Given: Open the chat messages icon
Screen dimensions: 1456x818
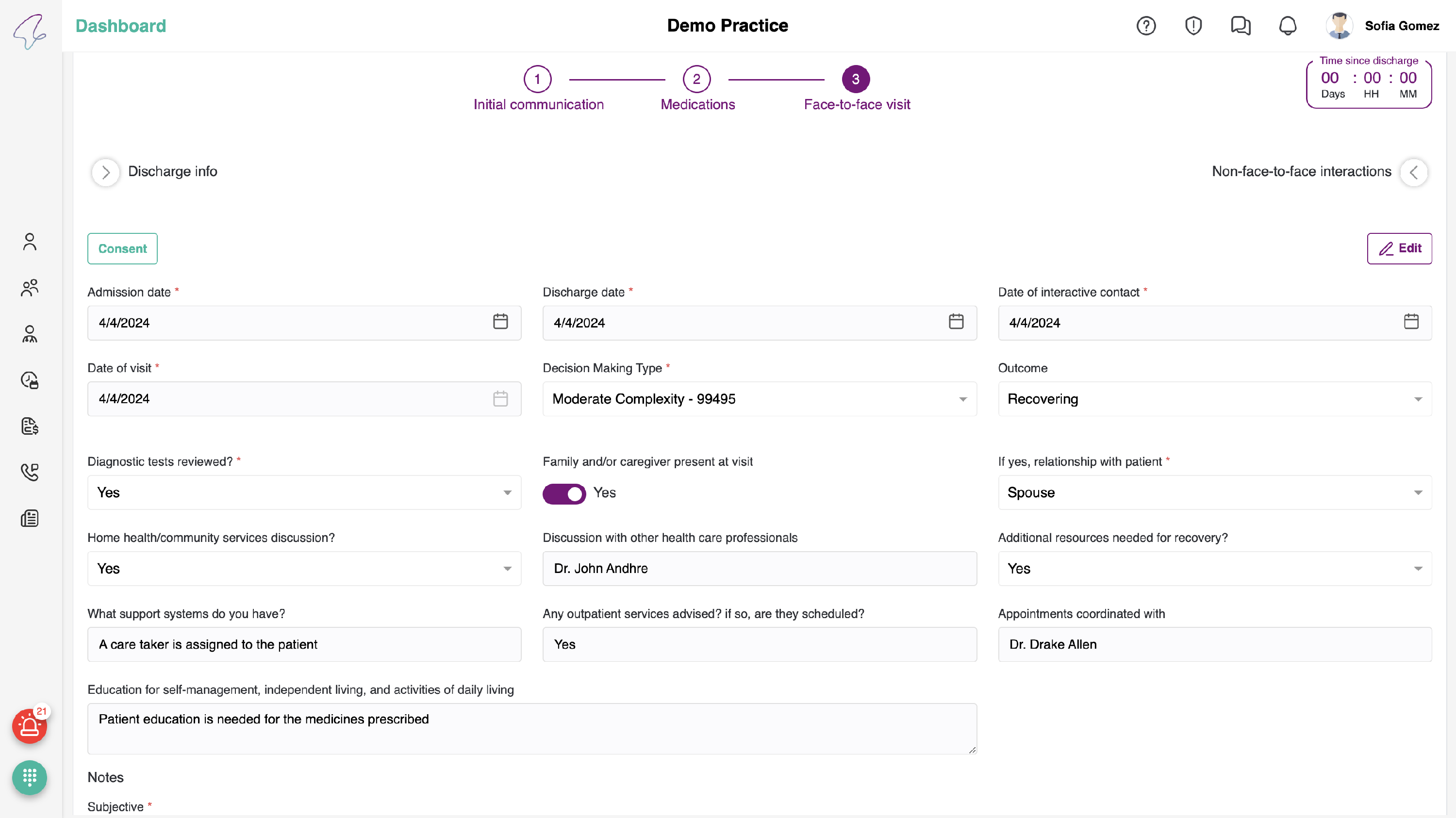Looking at the screenshot, I should (x=1240, y=26).
